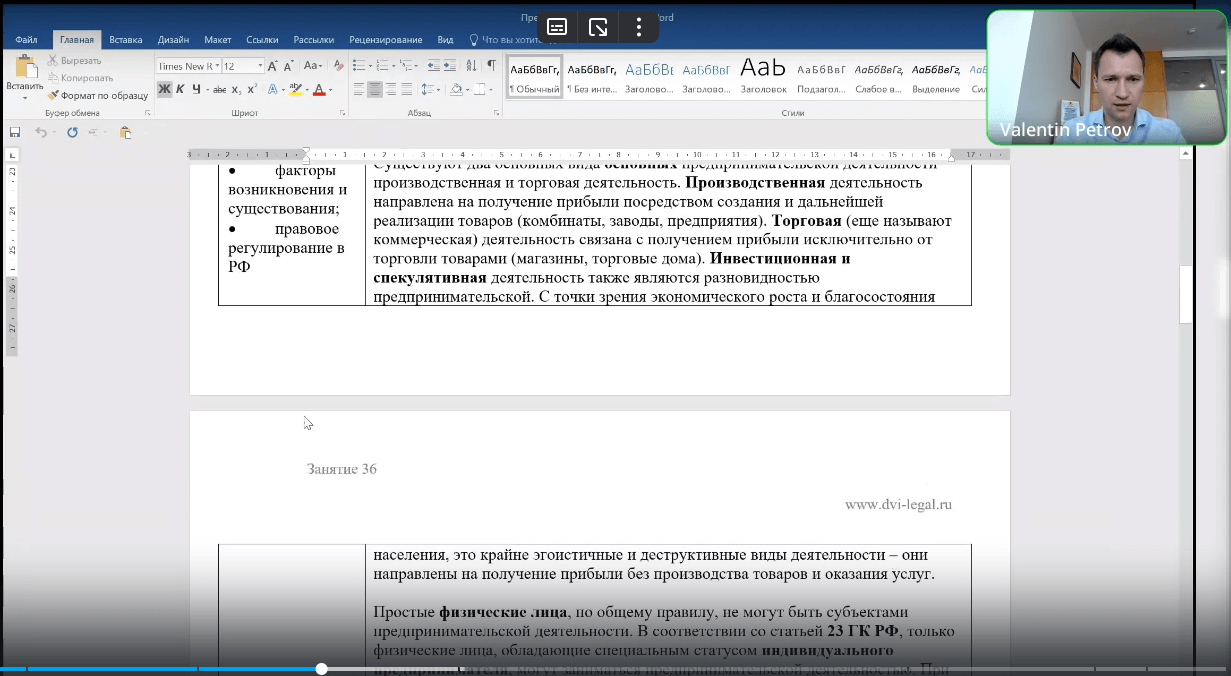
Task: Toggle bold formatting with Ж button
Action: [x=164, y=90]
